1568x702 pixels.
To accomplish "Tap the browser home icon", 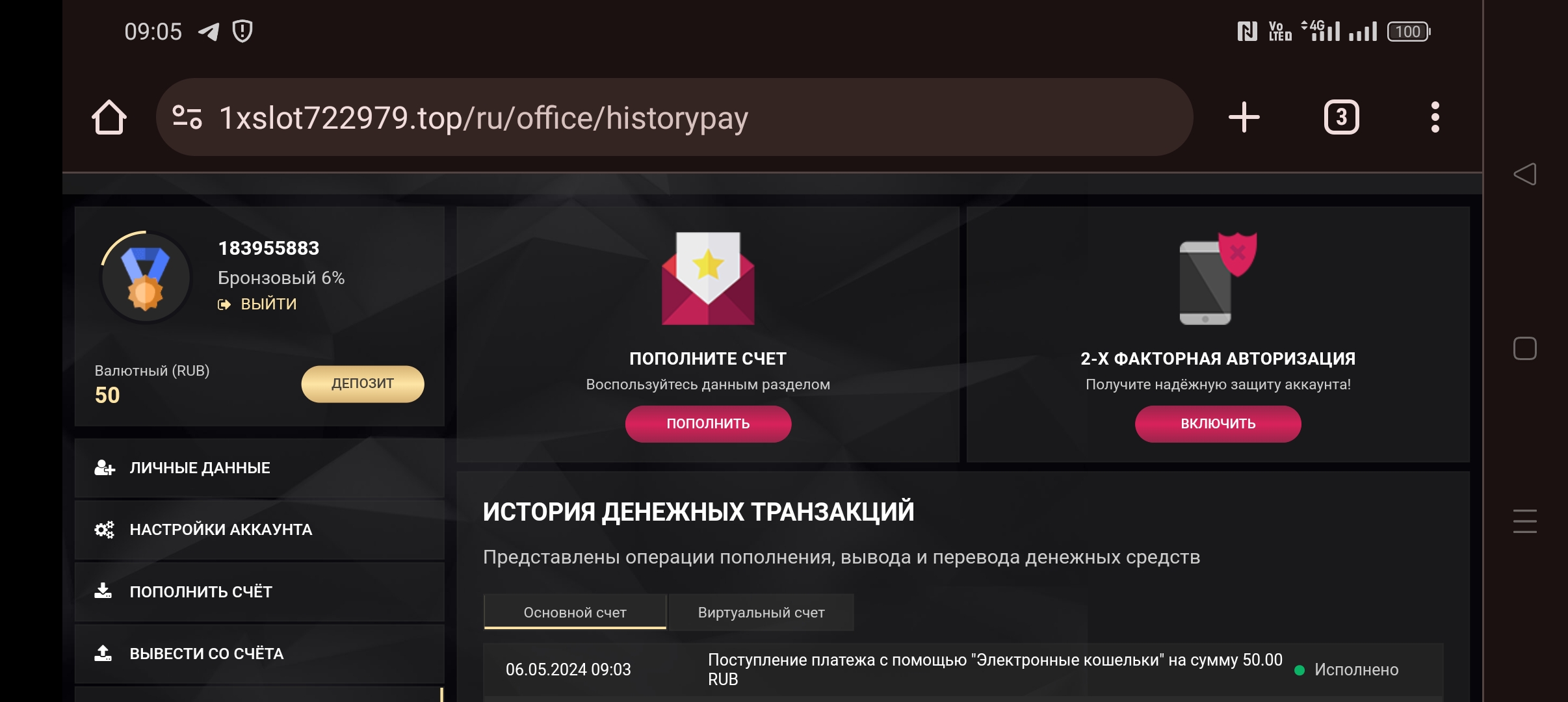I will (109, 118).
